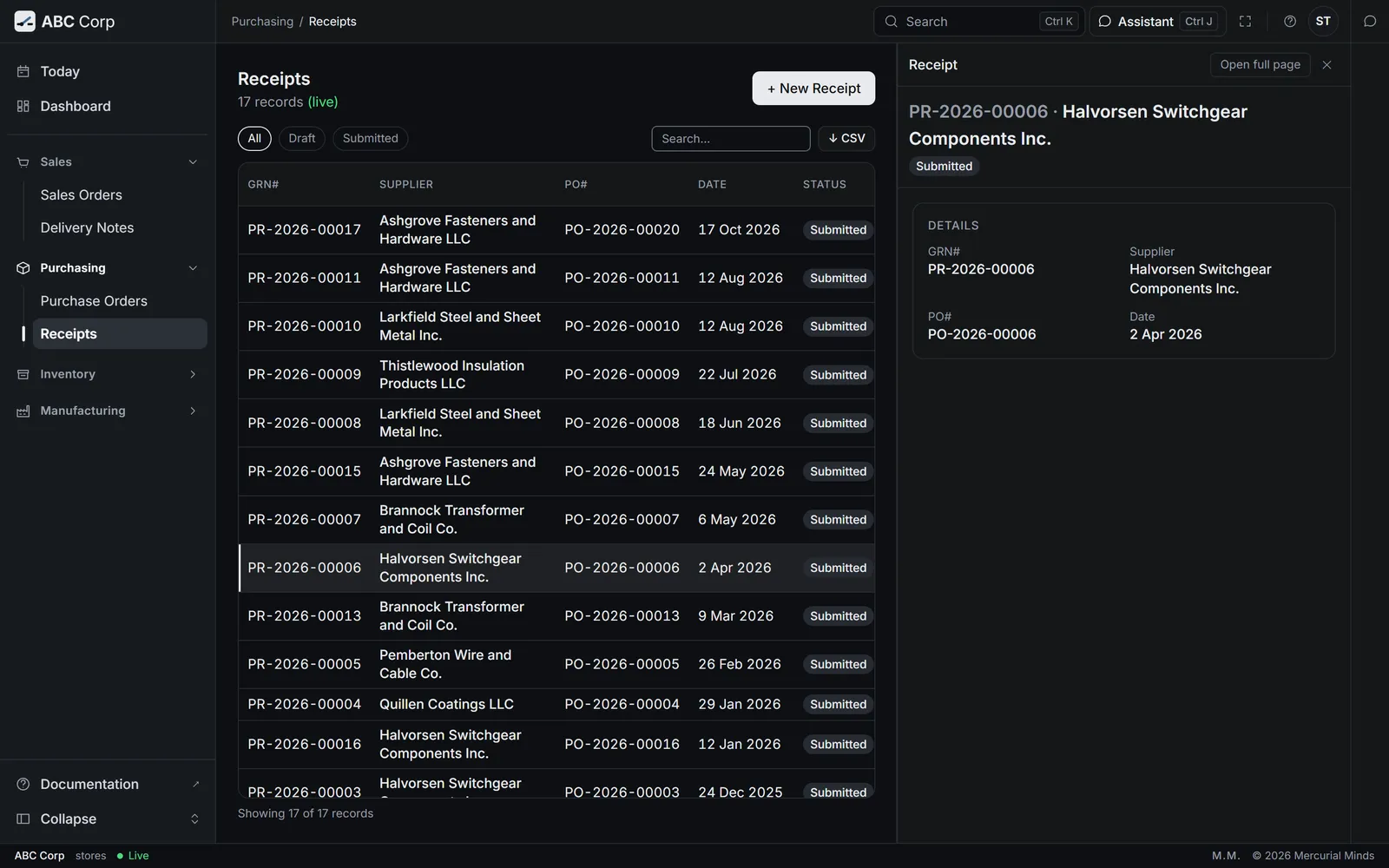The image size is (1389, 868).
Task: Click the Manufacturing factory icon
Action: 23,411
